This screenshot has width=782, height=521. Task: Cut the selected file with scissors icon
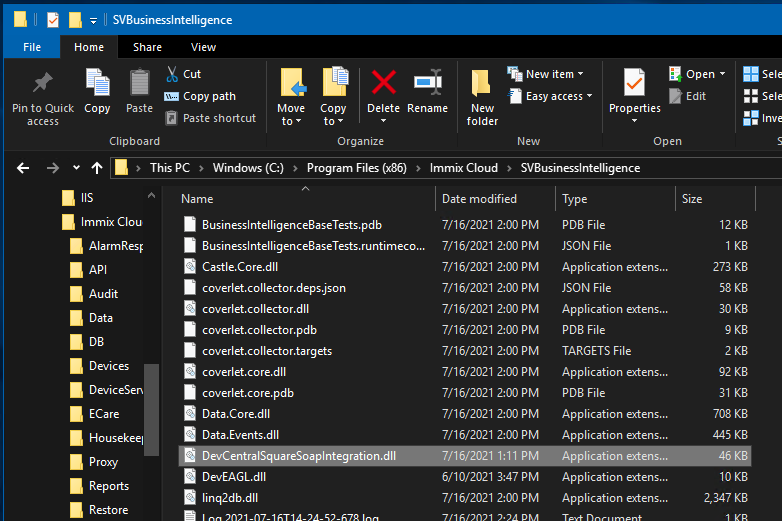coord(172,74)
